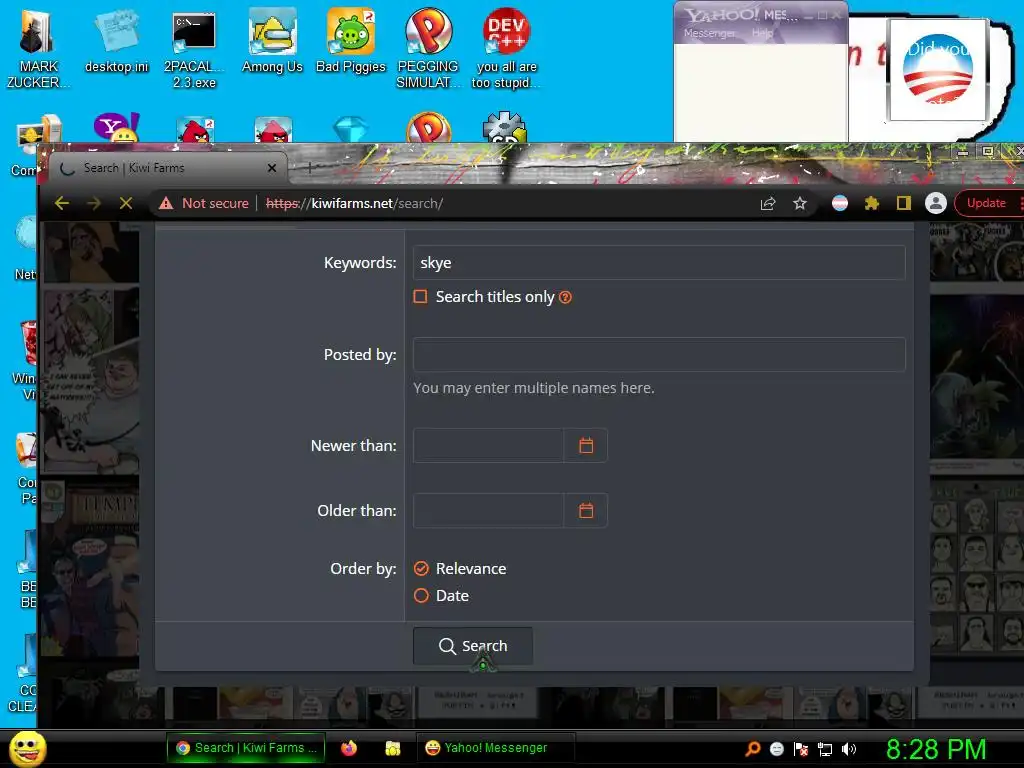The width and height of the screenshot is (1024, 768).
Task: Click the tray magnifier search icon
Action: point(753,748)
